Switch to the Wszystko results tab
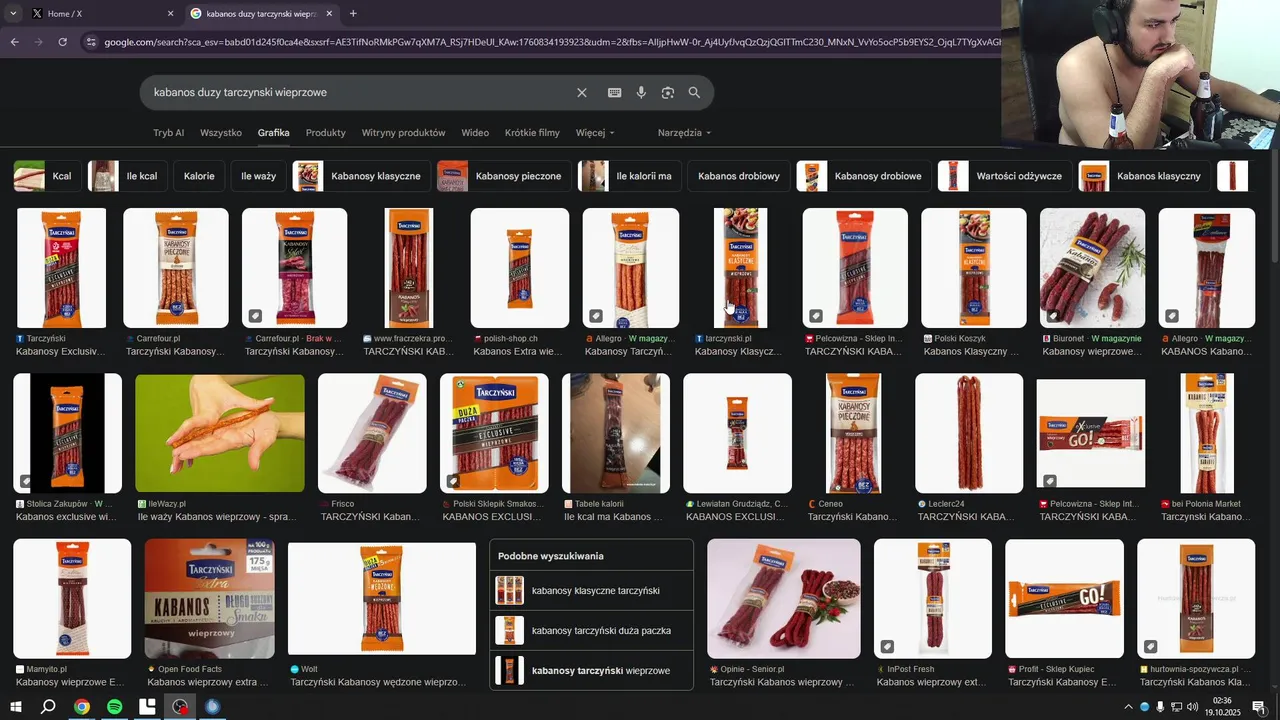The width and height of the screenshot is (1280, 720). (x=221, y=132)
